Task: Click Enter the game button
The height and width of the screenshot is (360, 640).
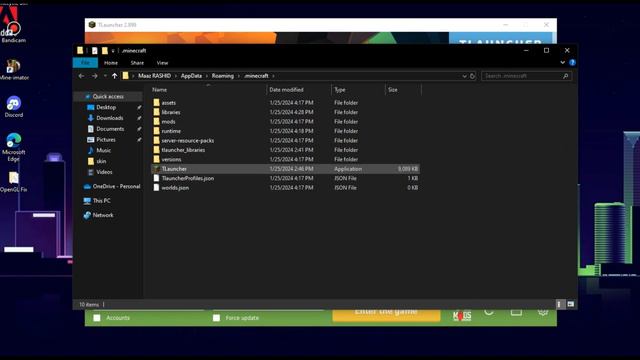Action: click(386, 314)
